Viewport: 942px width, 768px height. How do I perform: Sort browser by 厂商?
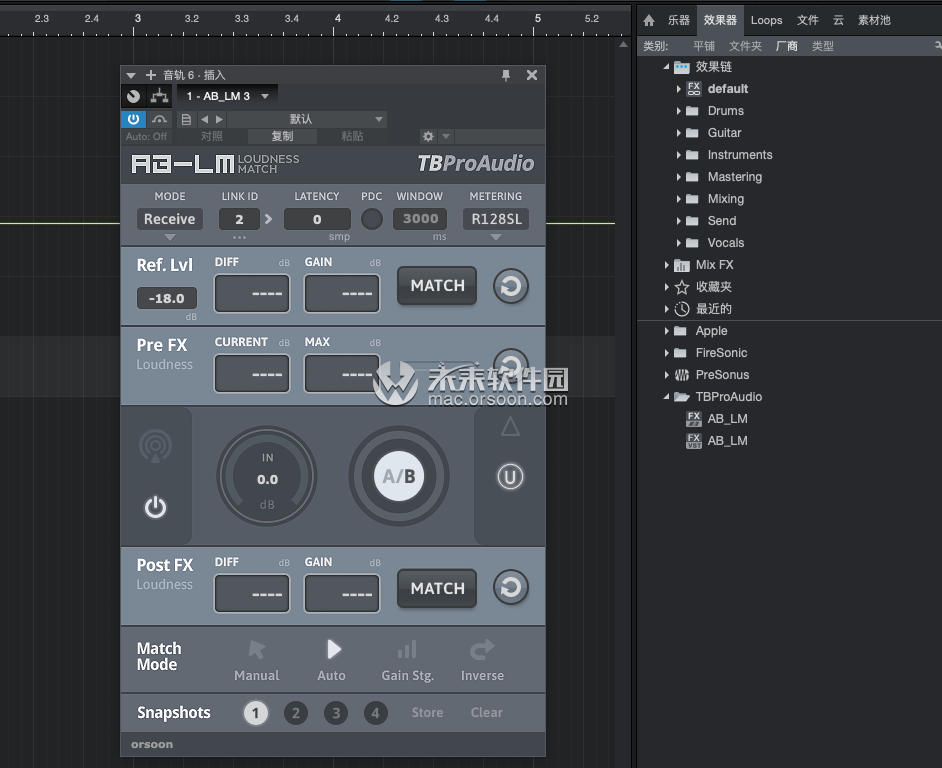[x=786, y=46]
